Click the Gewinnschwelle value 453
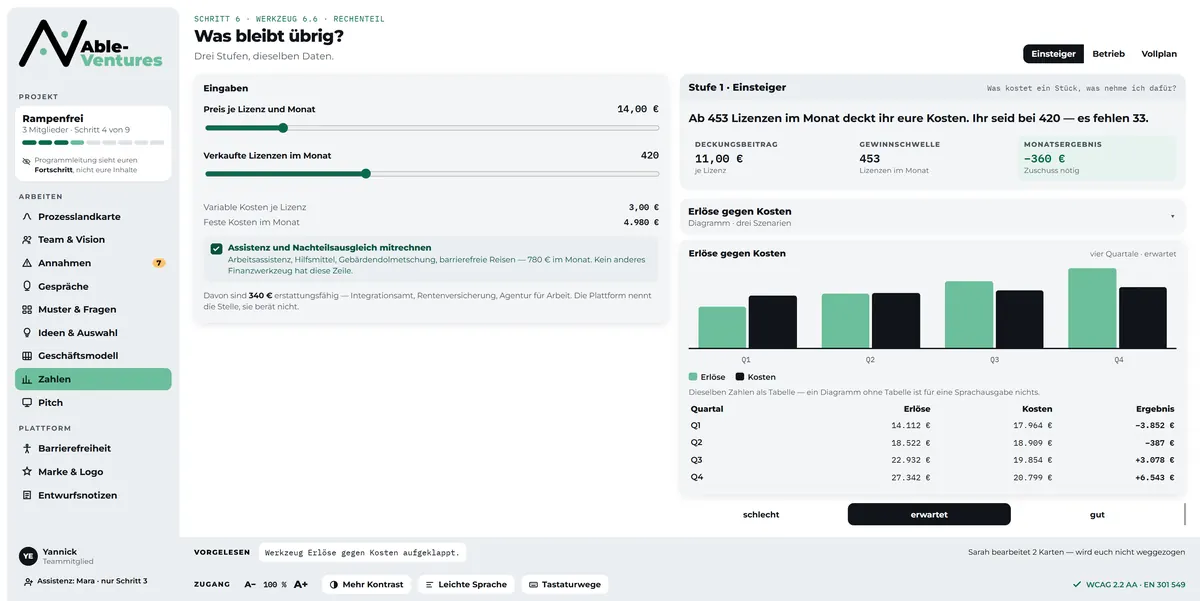The width and height of the screenshot is (1200, 601). click(x=869, y=158)
